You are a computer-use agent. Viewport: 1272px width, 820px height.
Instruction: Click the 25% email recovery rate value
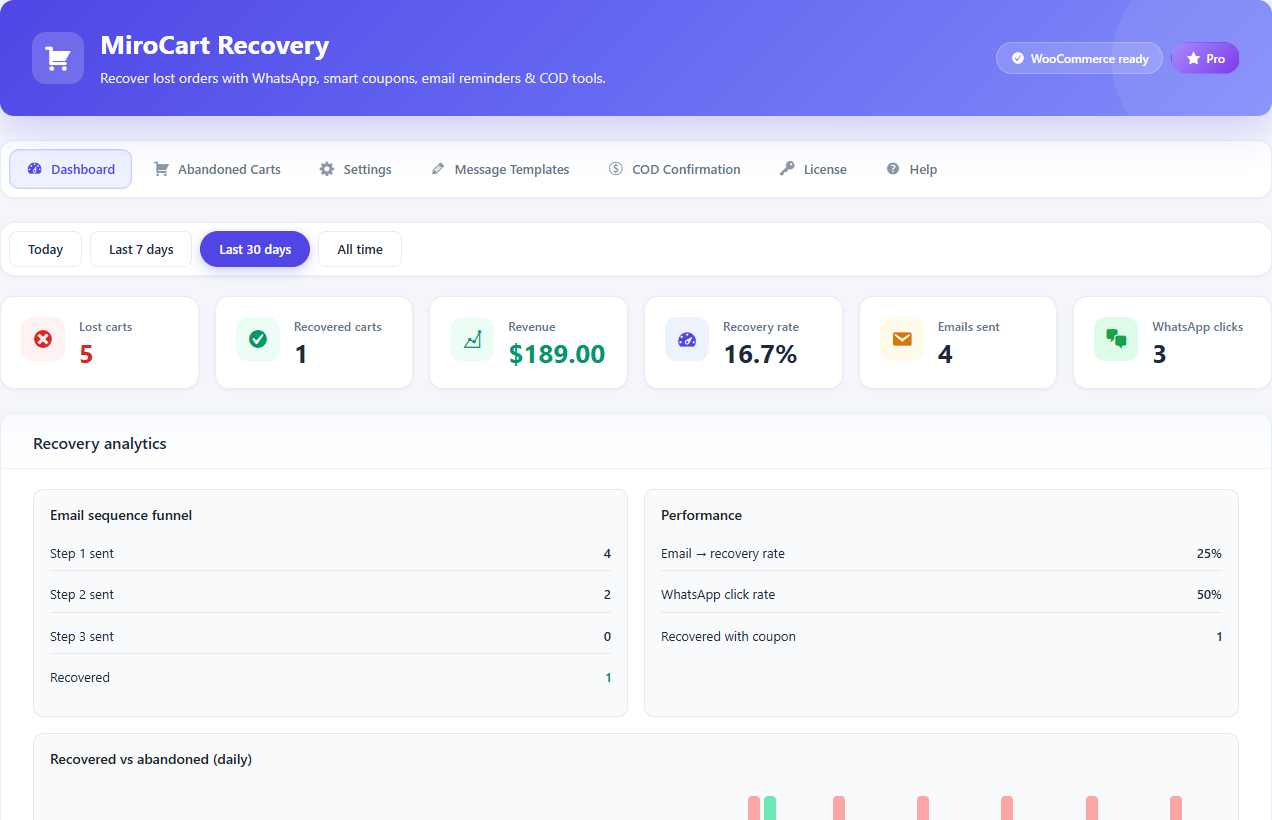(1209, 553)
